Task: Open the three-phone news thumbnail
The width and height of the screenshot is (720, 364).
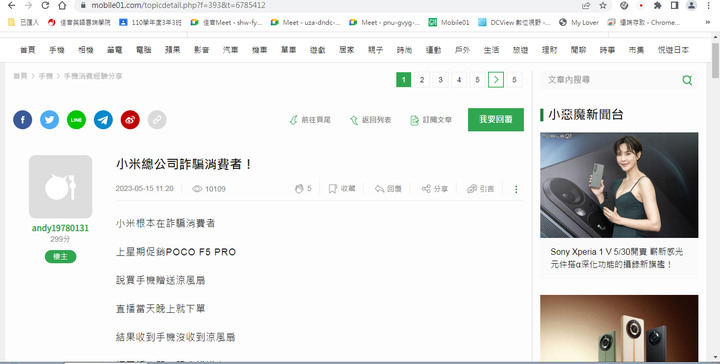Action: (619, 328)
